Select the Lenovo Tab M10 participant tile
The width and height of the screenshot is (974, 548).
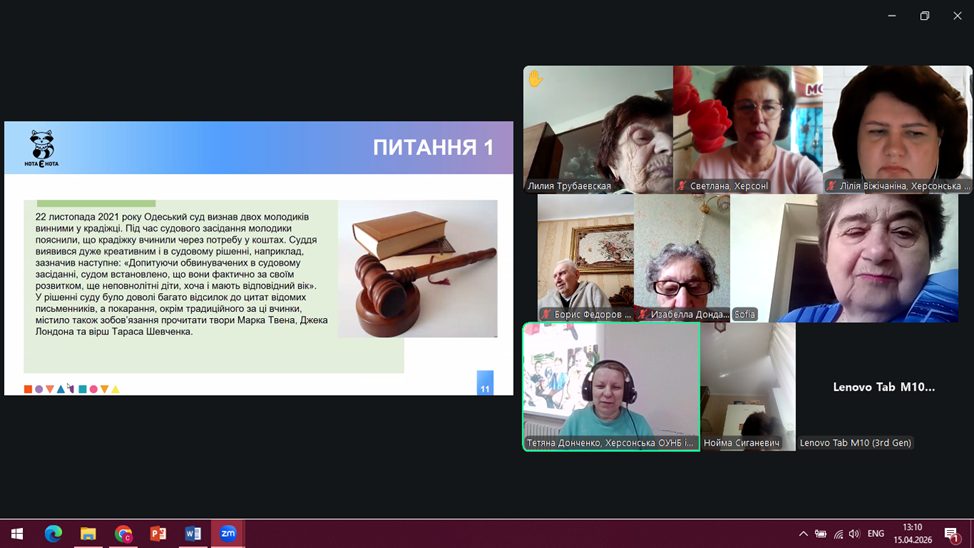click(884, 386)
